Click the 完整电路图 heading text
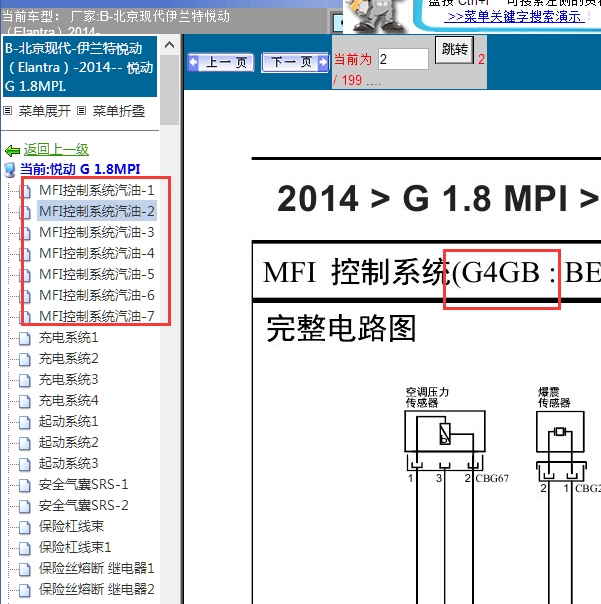 341,329
